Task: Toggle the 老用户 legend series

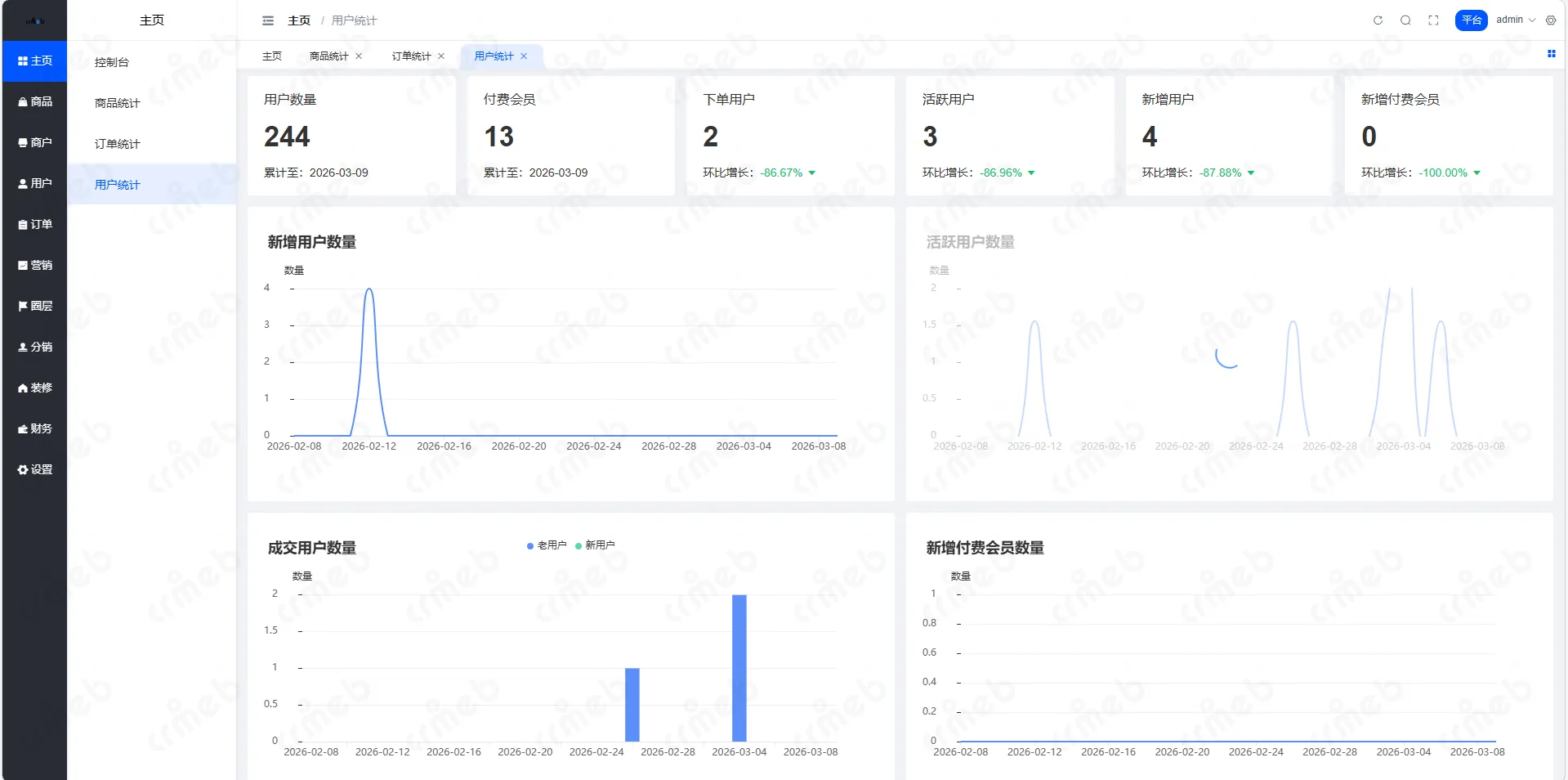Action: click(x=547, y=545)
